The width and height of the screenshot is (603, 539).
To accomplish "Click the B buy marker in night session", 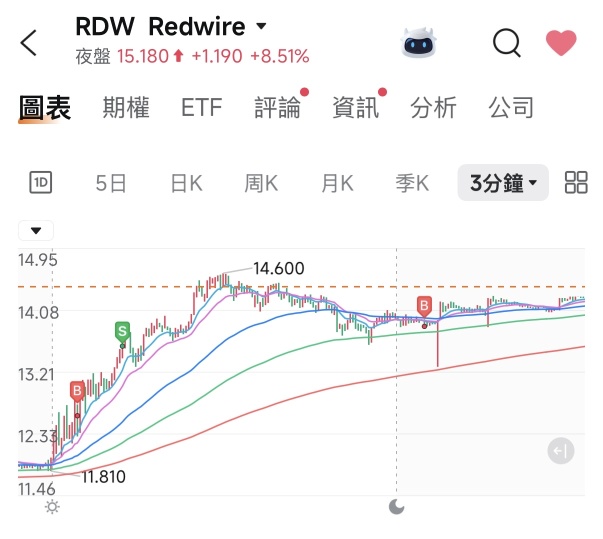I will 424,306.
